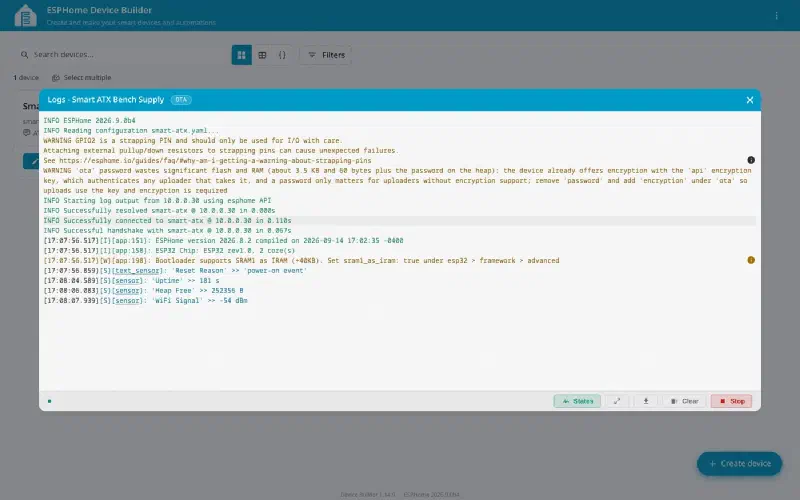Click the text_sensor tag in Reset Reason line

[x=137, y=271]
